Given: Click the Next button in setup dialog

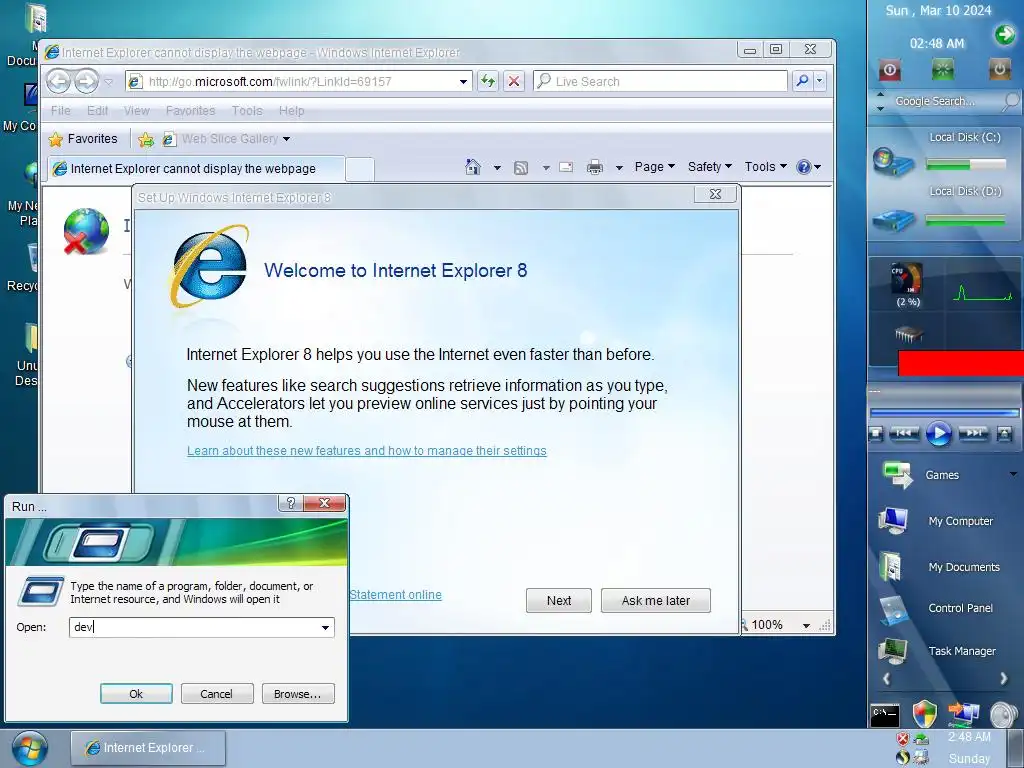Looking at the screenshot, I should [x=559, y=600].
